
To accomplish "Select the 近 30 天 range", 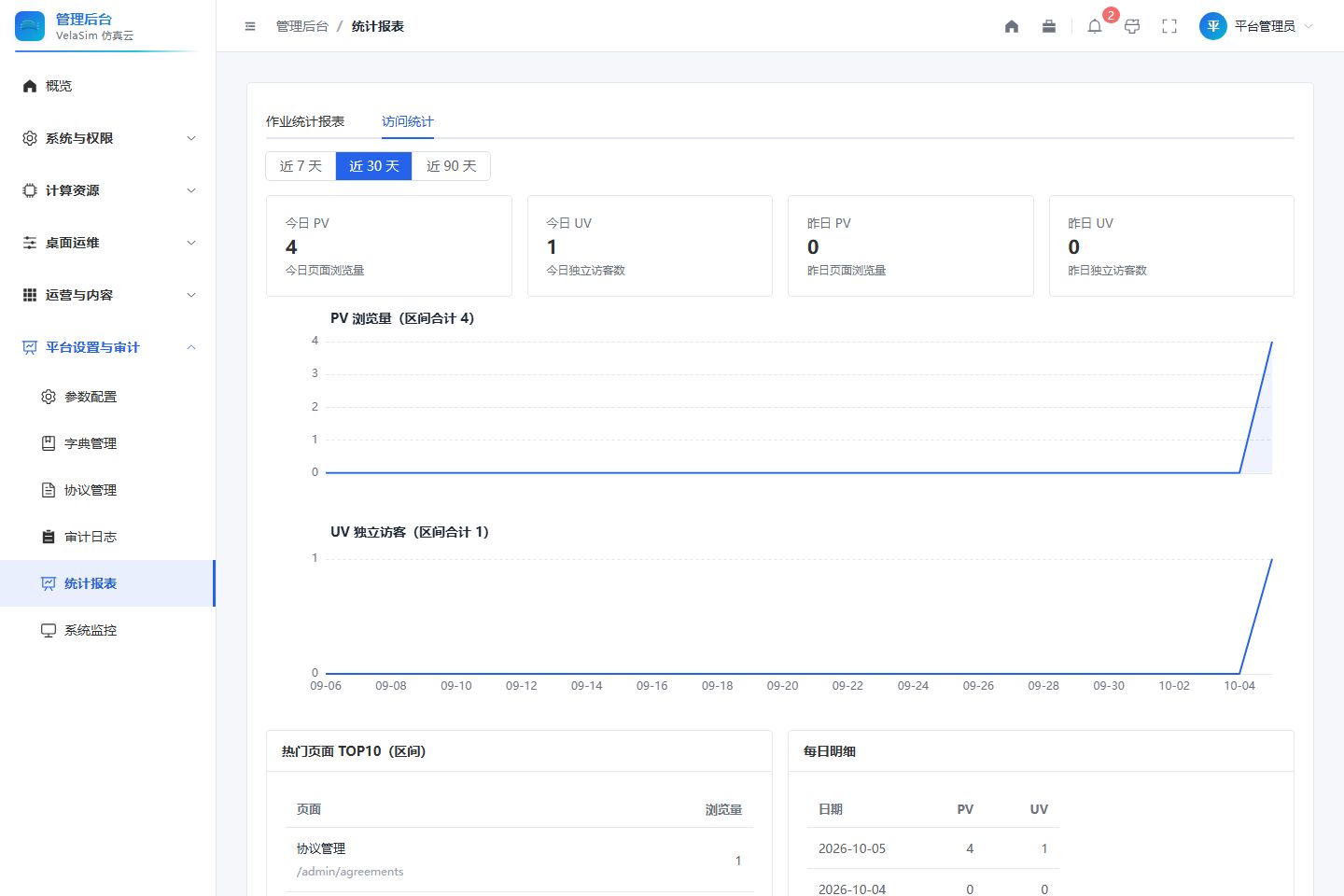I will [x=374, y=166].
